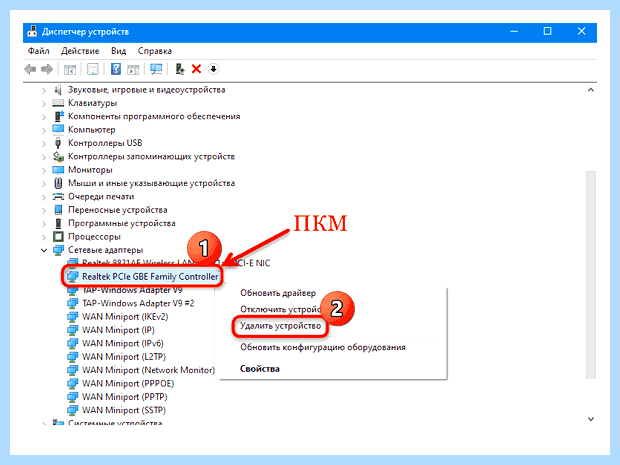Click the Компьютер category icon

pos(58,129)
